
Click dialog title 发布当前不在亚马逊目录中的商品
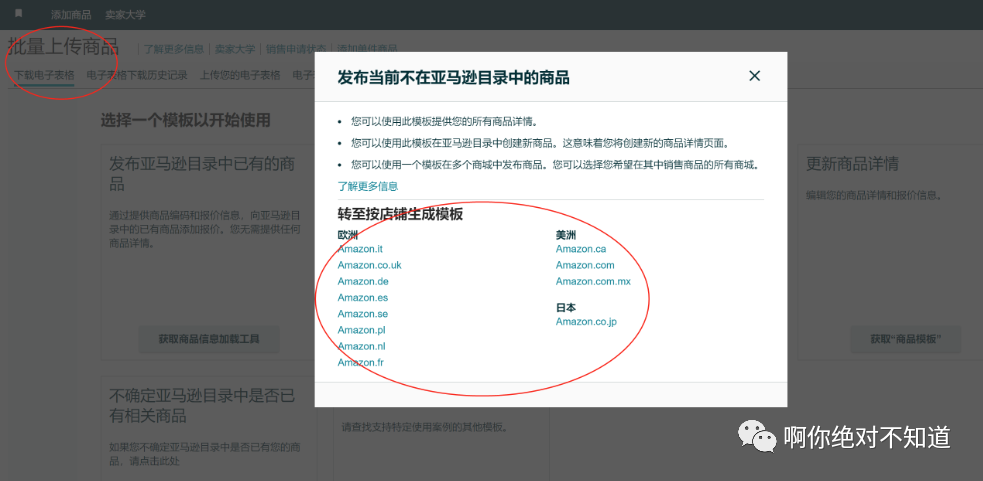click(x=453, y=78)
